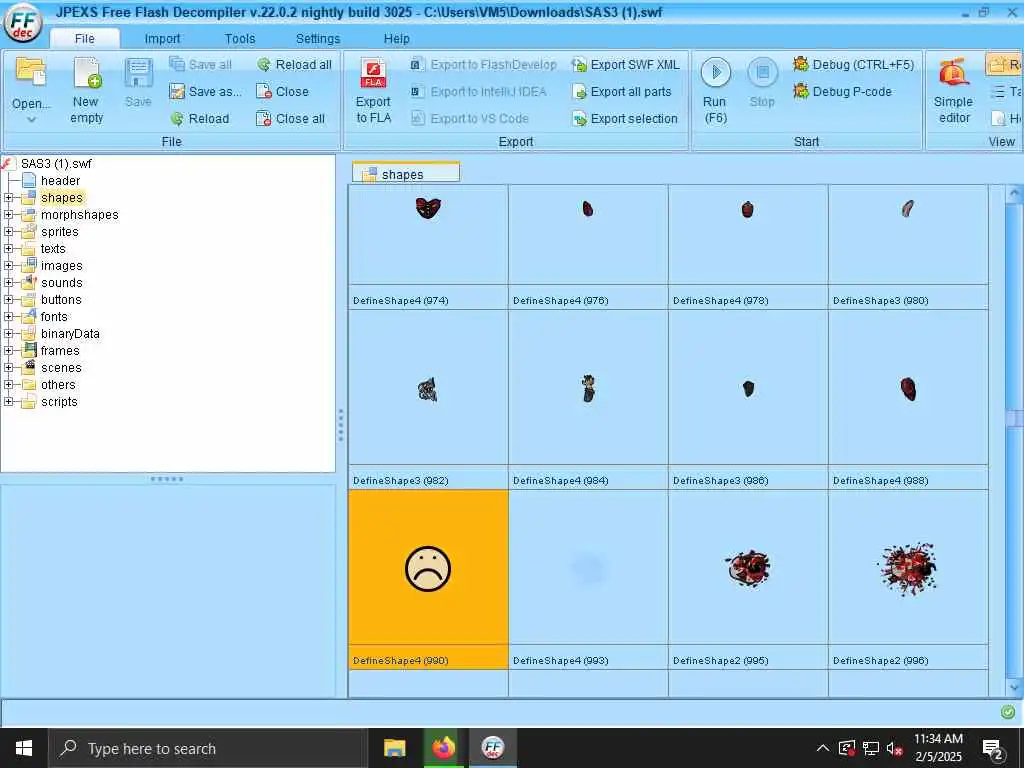Expand the morphshapes tree node
The width and height of the screenshot is (1024, 768).
pyautogui.click(x=8, y=214)
